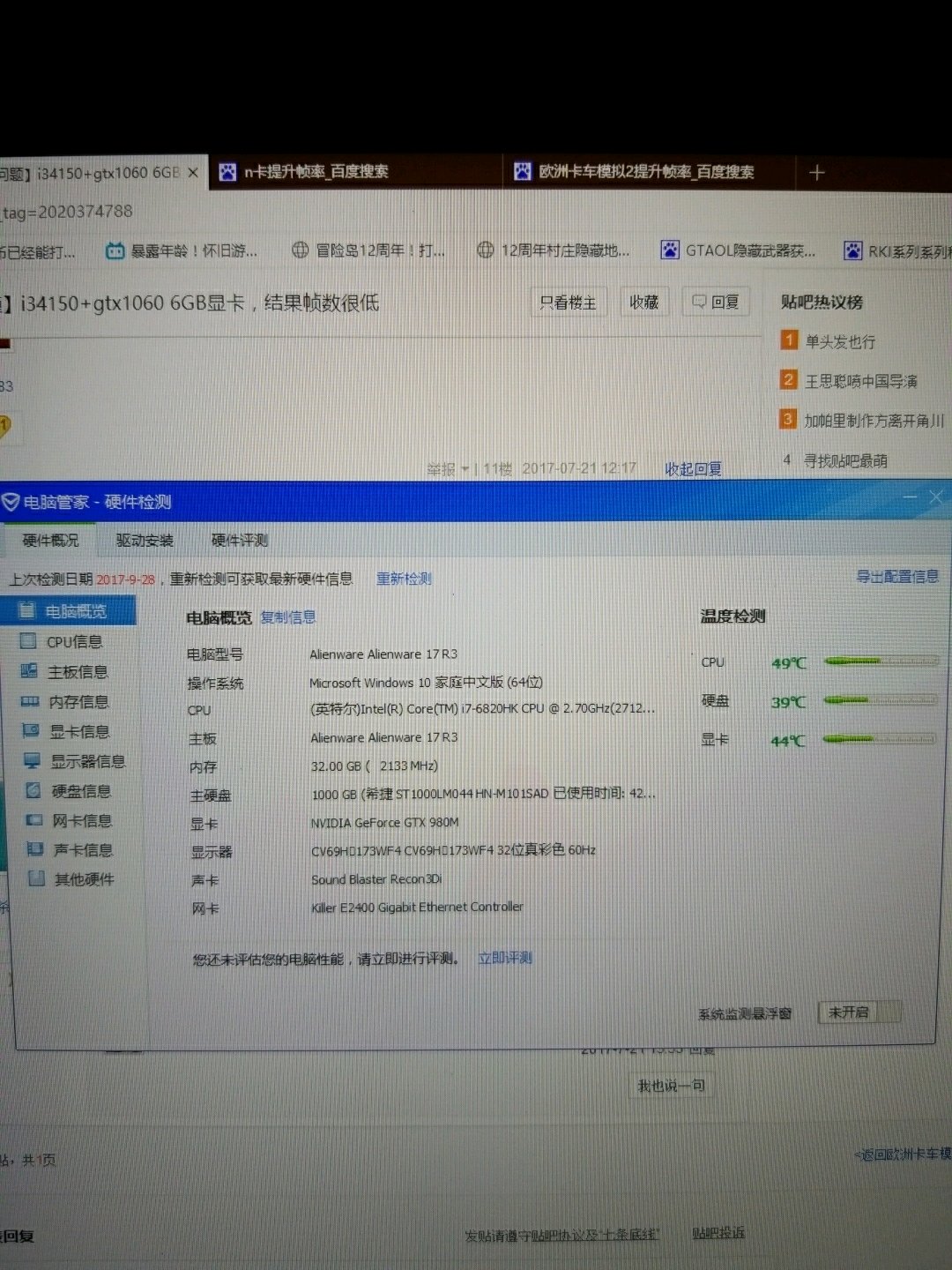Open the 显卡信息 graphics card icon
Image resolution: width=952 pixels, height=1270 pixels.
pyautogui.click(x=31, y=731)
